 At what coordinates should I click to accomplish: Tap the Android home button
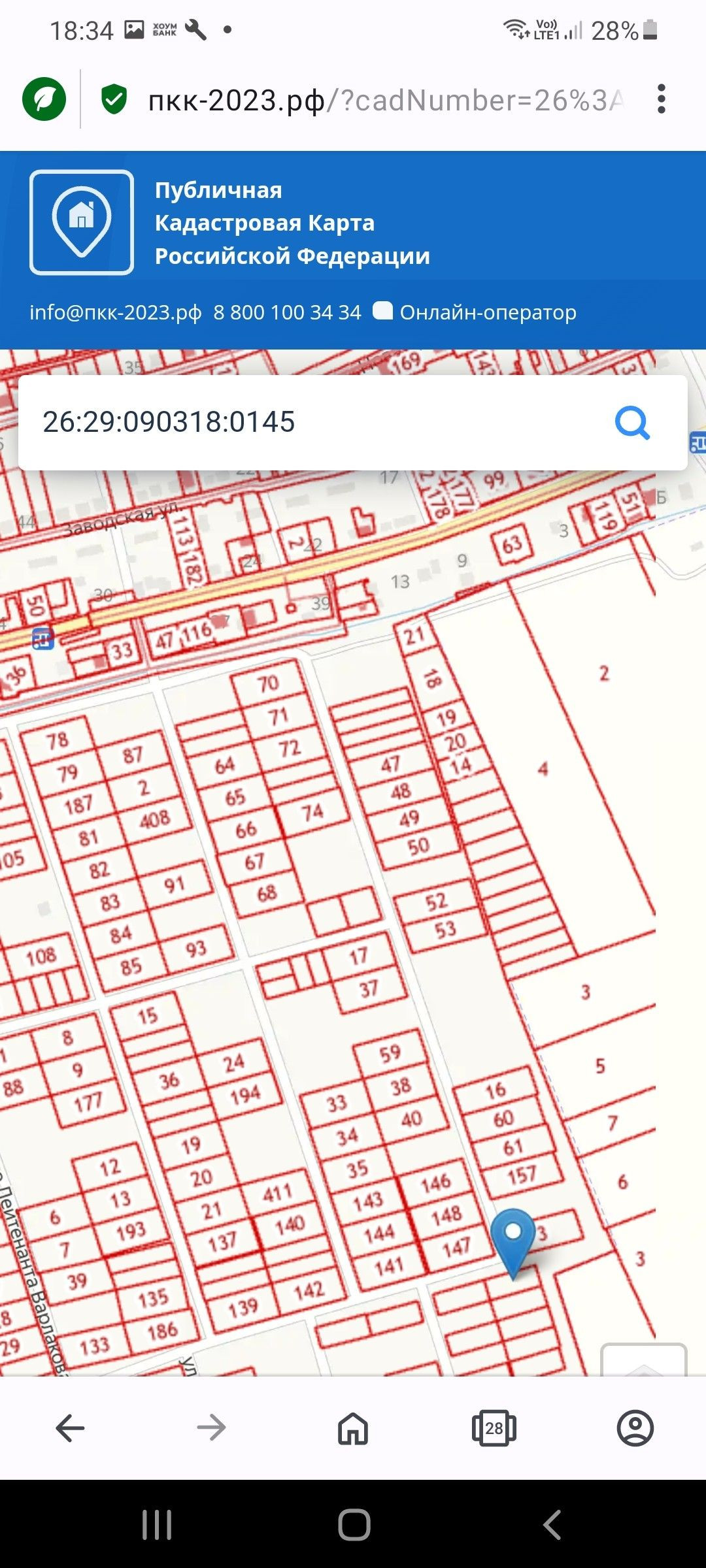pyautogui.click(x=354, y=1525)
